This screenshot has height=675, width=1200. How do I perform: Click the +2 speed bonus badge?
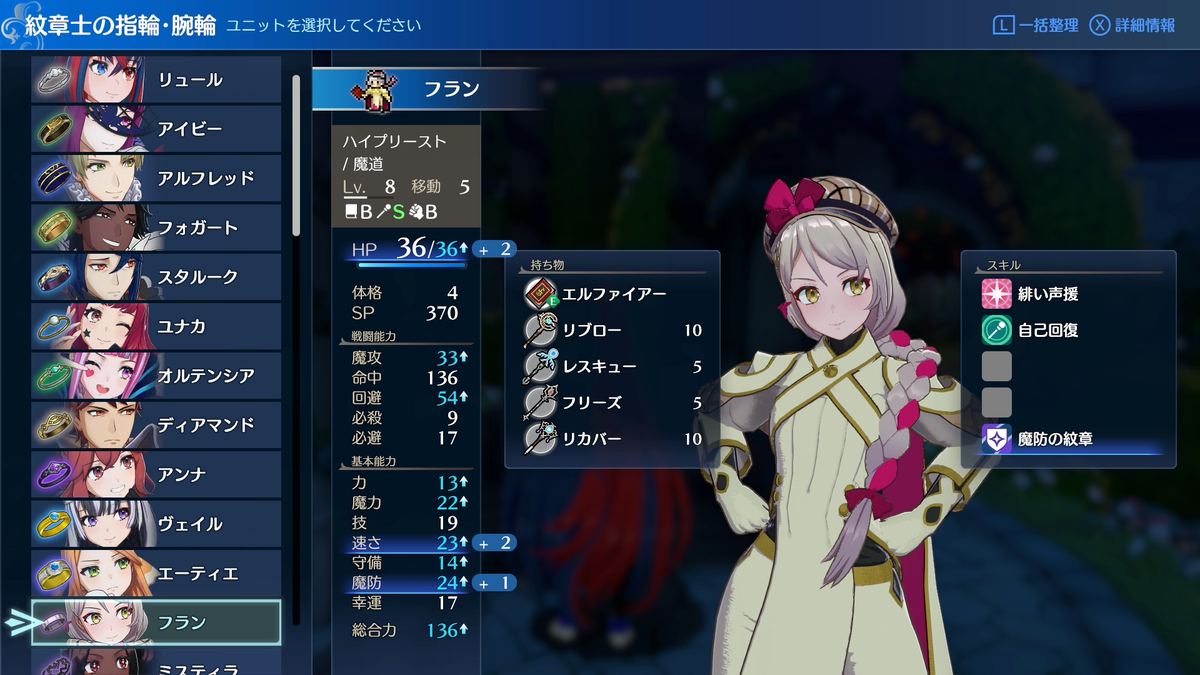(494, 543)
